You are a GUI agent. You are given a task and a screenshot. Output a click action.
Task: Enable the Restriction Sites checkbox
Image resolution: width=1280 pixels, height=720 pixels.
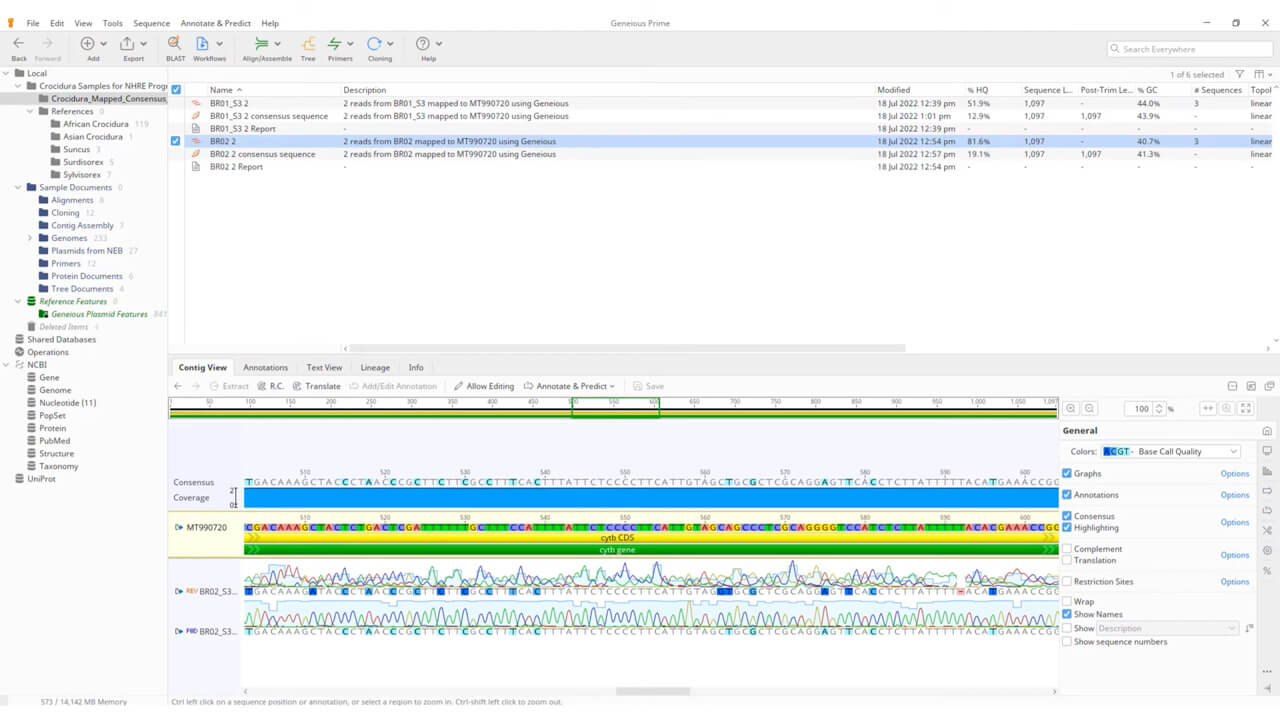click(1067, 581)
